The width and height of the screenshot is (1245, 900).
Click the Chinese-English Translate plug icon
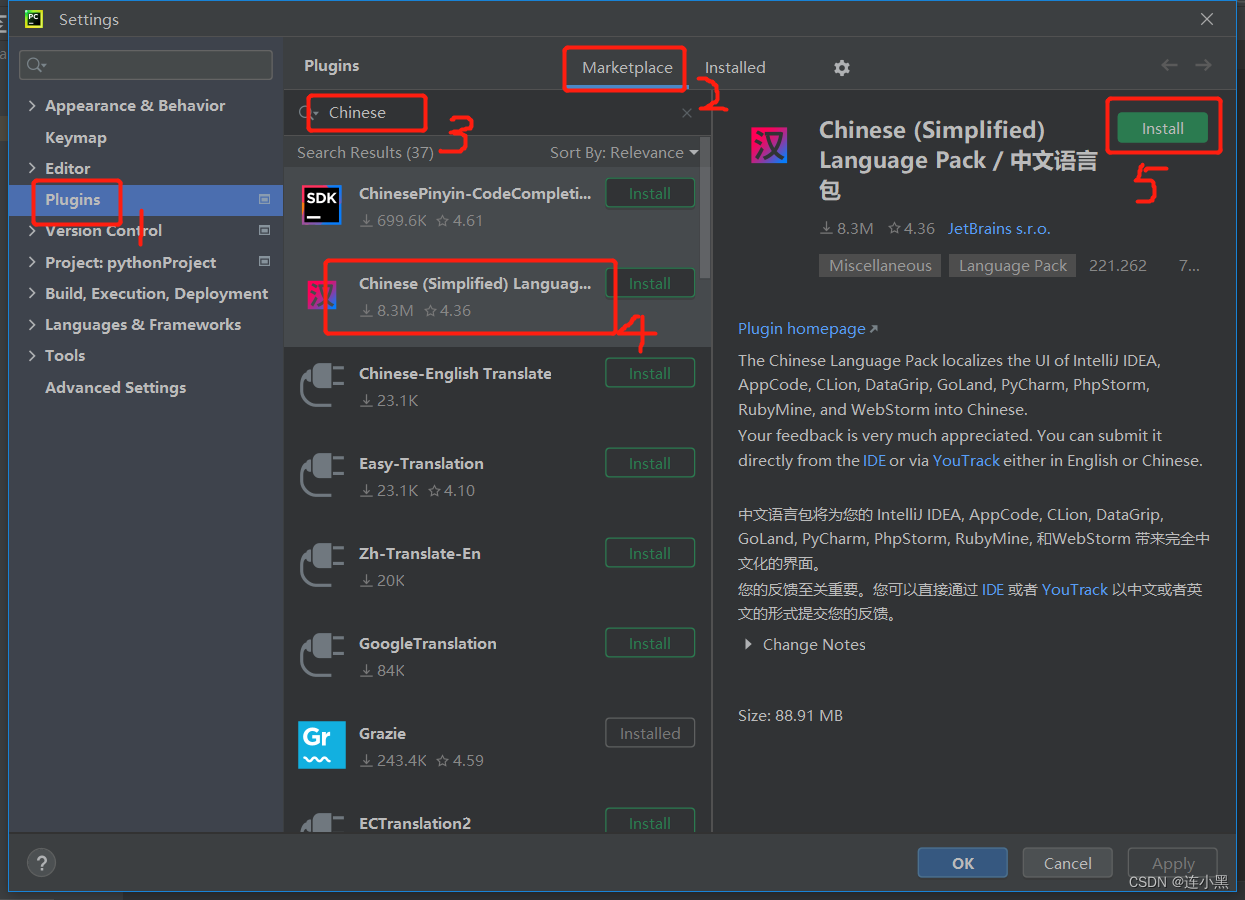[x=322, y=386]
